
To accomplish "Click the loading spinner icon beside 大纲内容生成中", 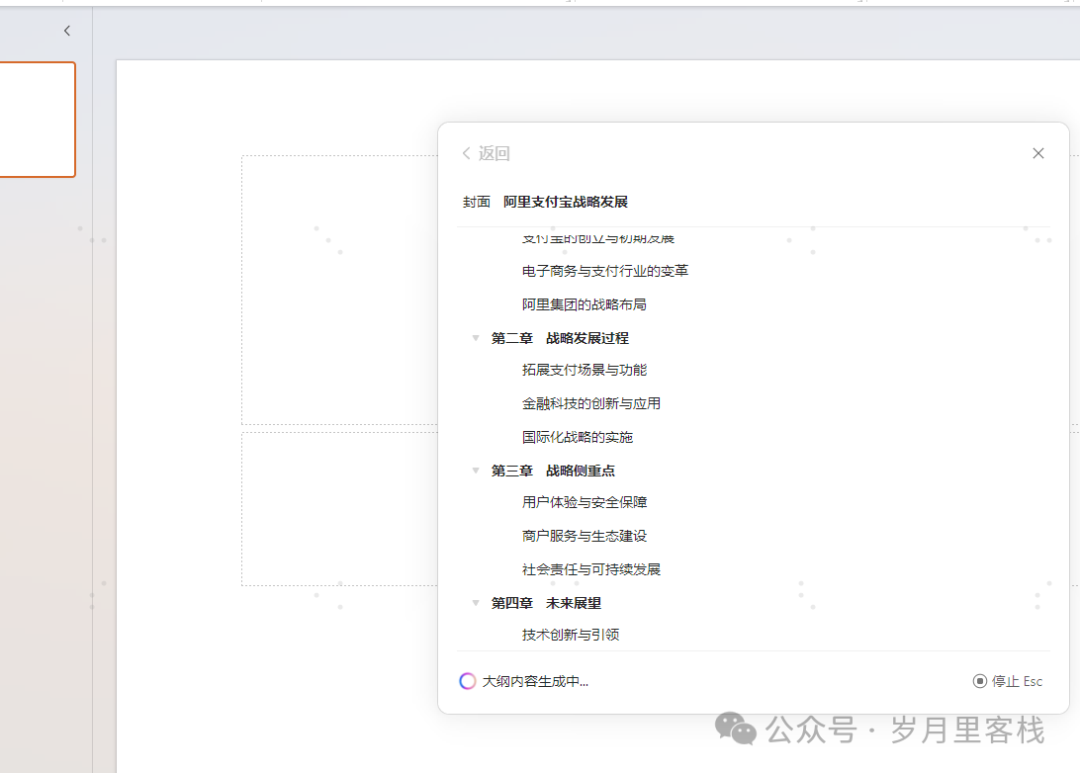I will click(x=467, y=681).
